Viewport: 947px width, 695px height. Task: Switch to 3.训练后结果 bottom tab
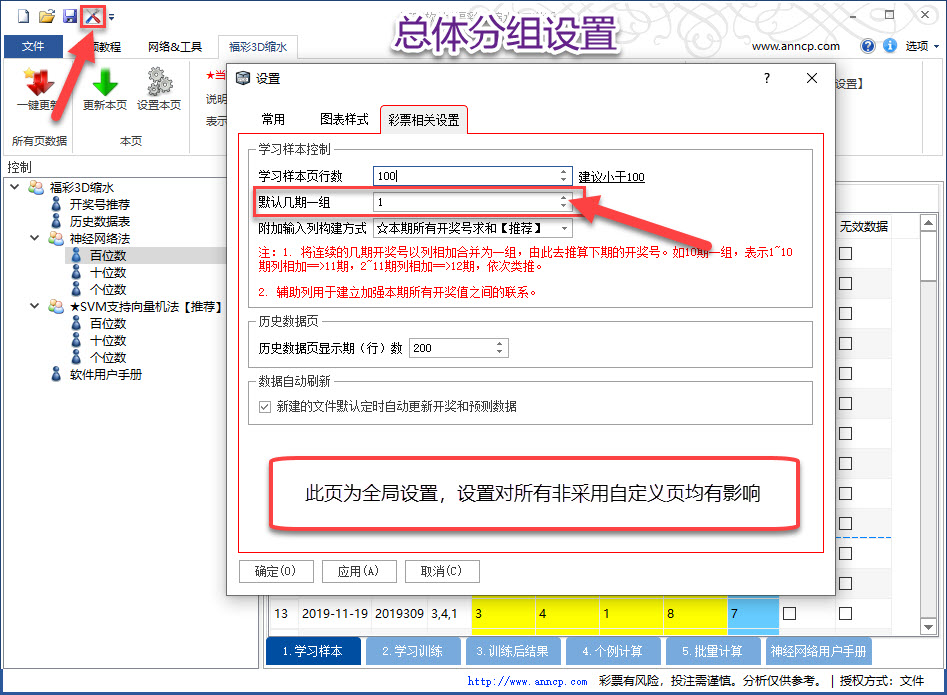click(513, 651)
